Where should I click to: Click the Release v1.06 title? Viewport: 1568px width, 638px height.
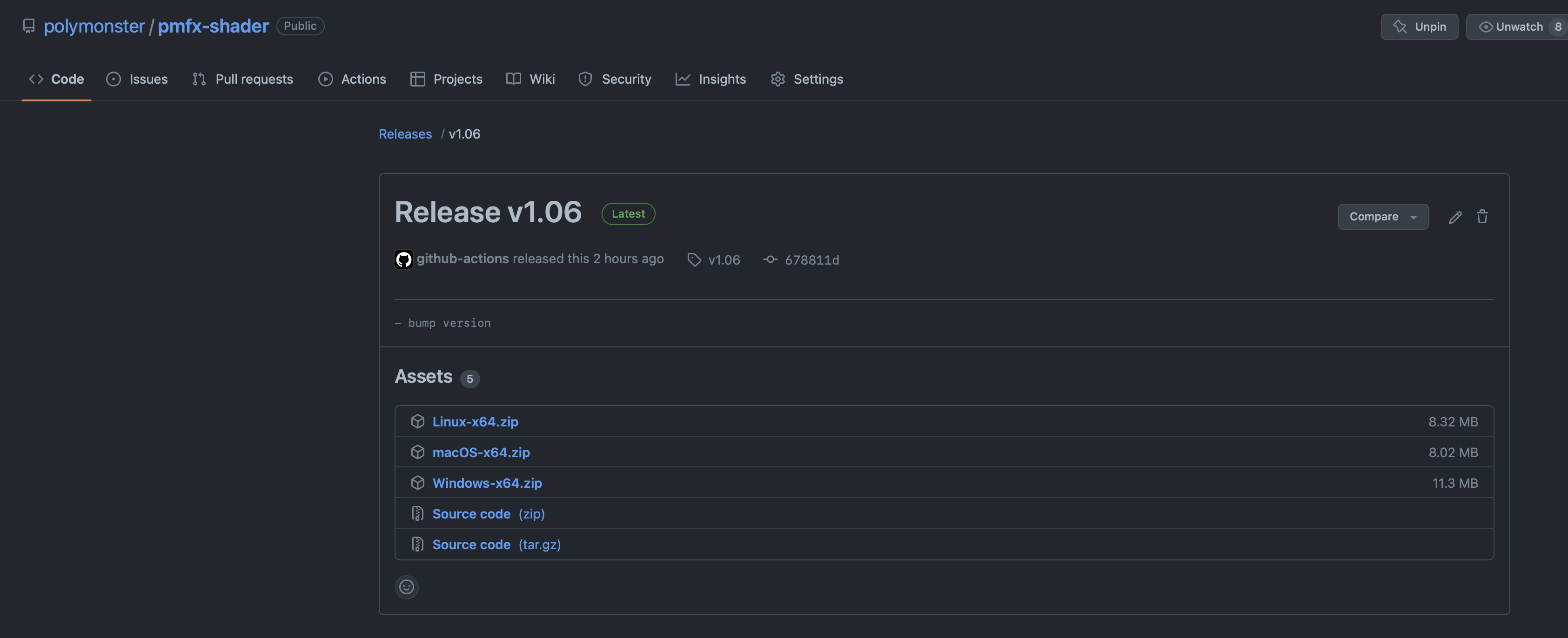tap(488, 212)
